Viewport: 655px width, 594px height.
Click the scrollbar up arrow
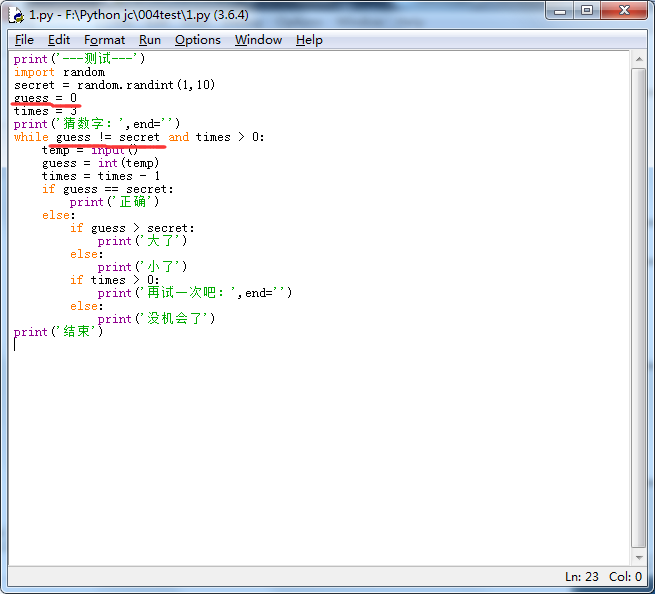pos(639,59)
